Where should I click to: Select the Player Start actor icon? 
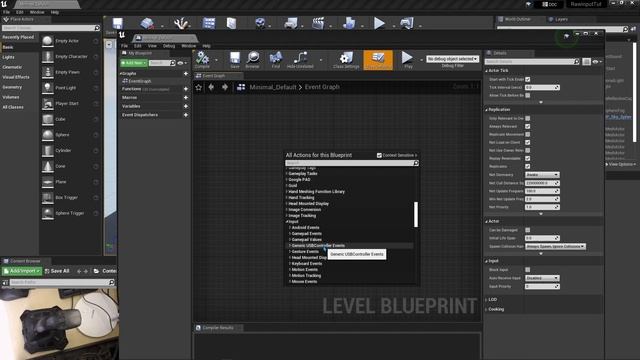(48, 104)
